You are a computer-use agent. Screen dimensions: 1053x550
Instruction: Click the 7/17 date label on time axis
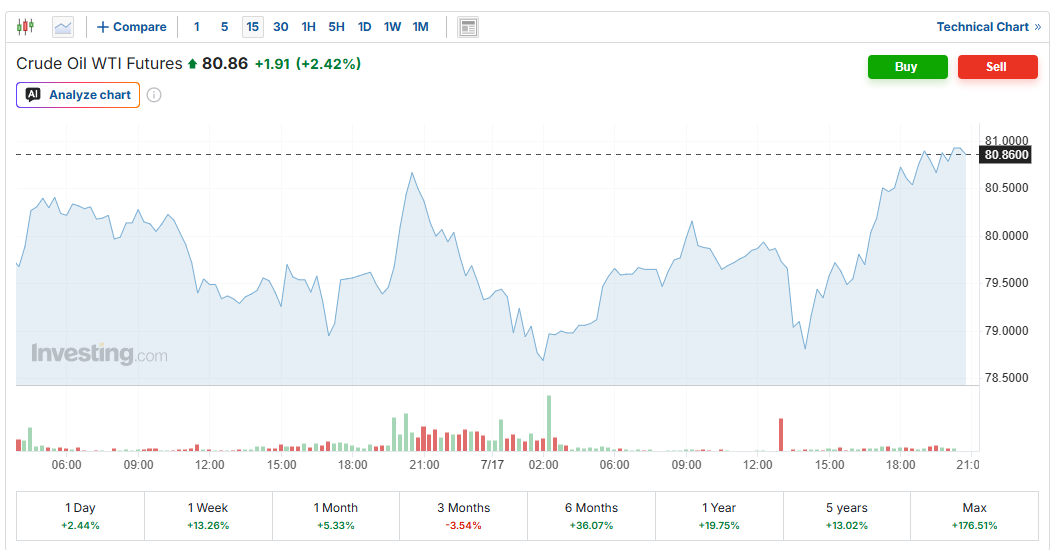coord(492,465)
